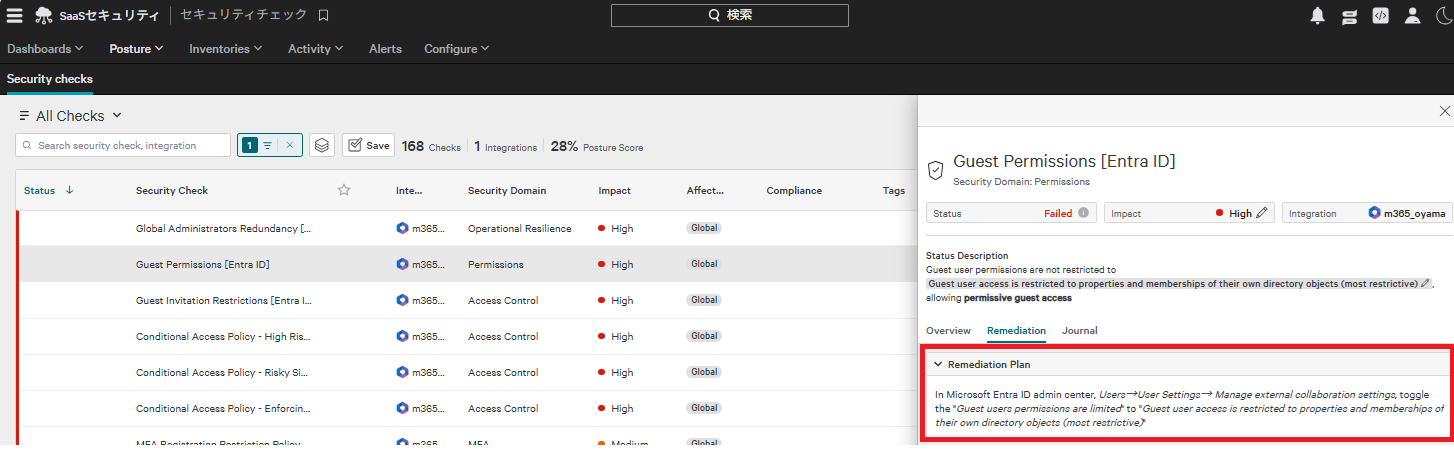Click the user profile icon
The image size is (1454, 460).
tap(1412, 15)
